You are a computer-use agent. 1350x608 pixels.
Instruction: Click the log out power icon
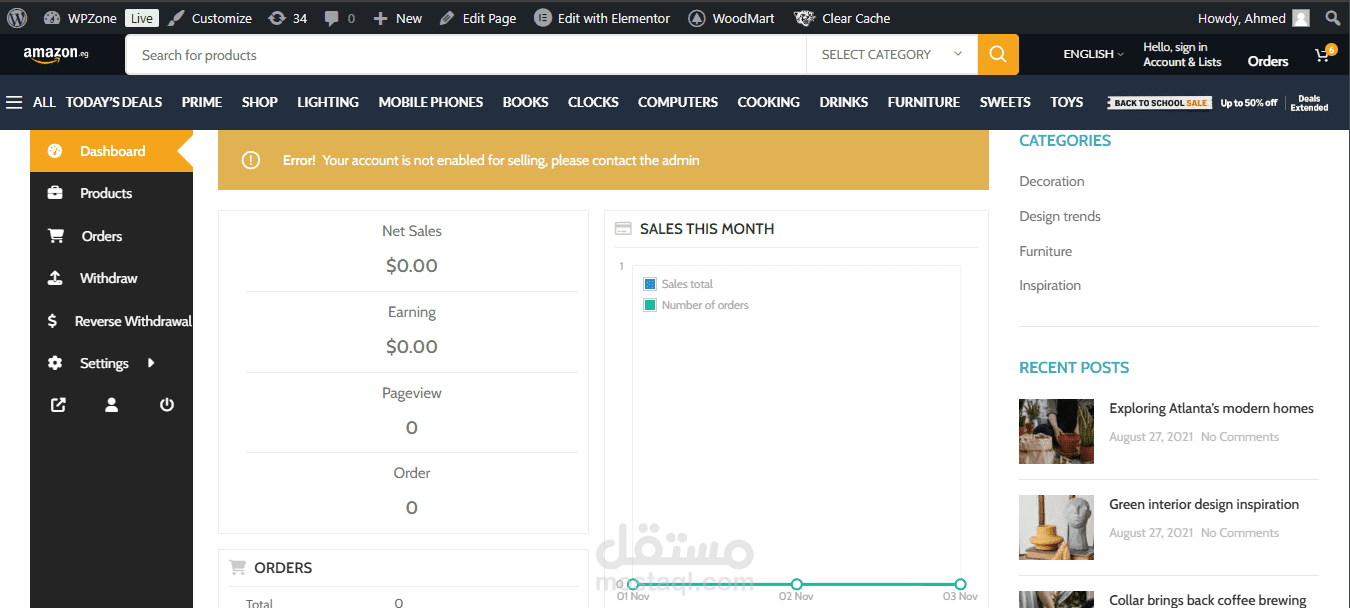[167, 405]
